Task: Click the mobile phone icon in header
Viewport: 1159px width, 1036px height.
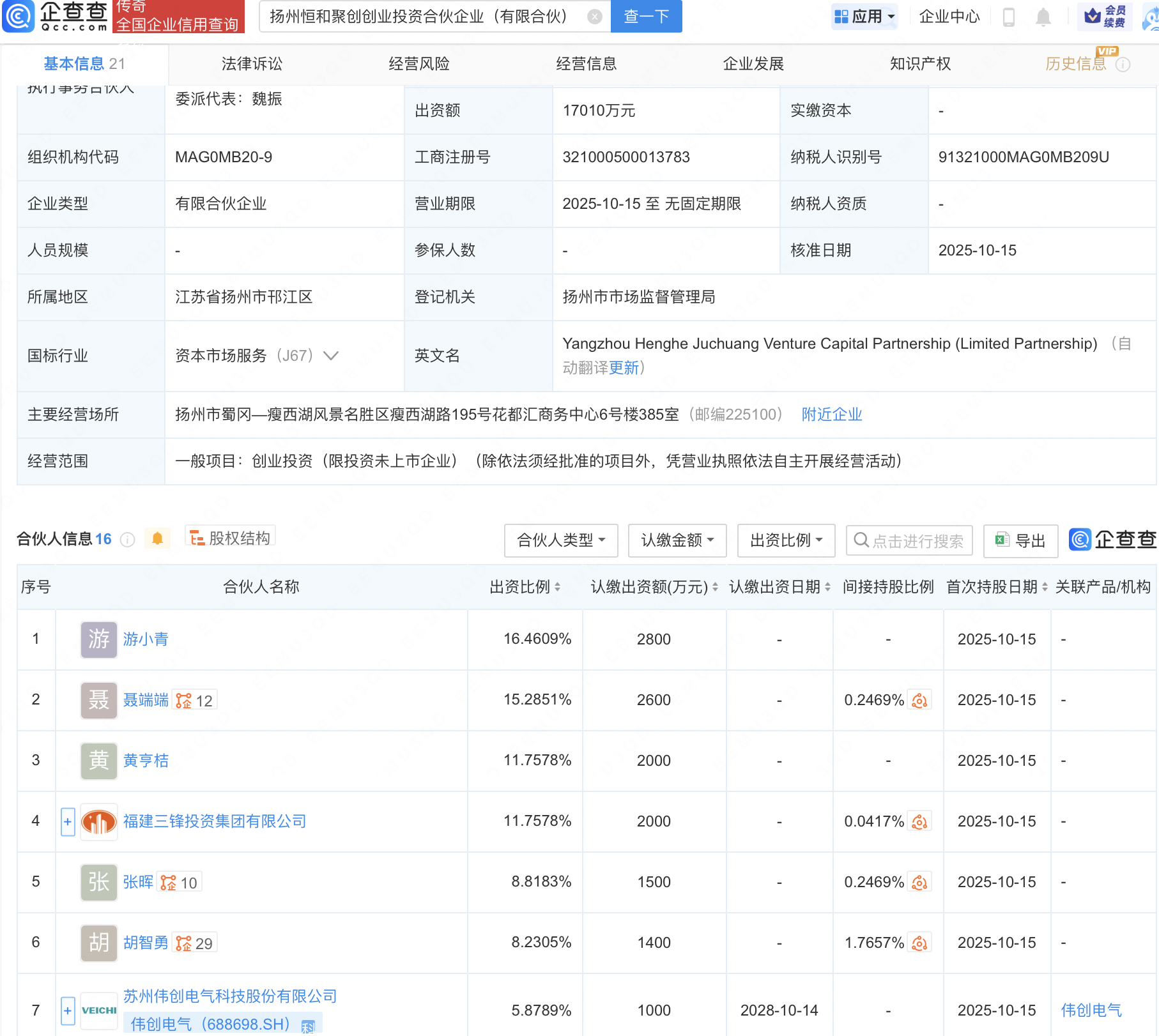Action: [1009, 17]
